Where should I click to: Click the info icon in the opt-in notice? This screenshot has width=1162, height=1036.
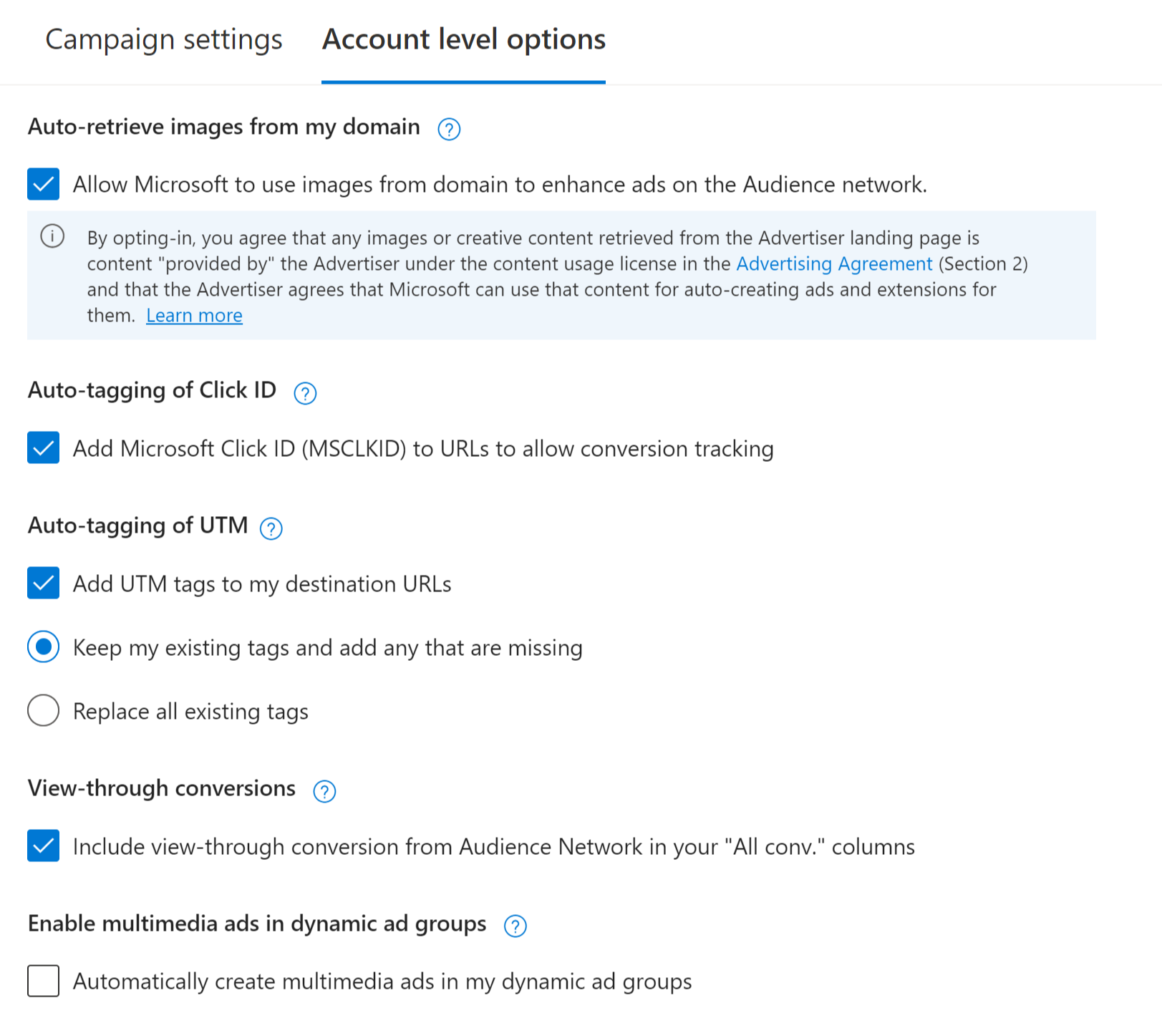click(52, 236)
